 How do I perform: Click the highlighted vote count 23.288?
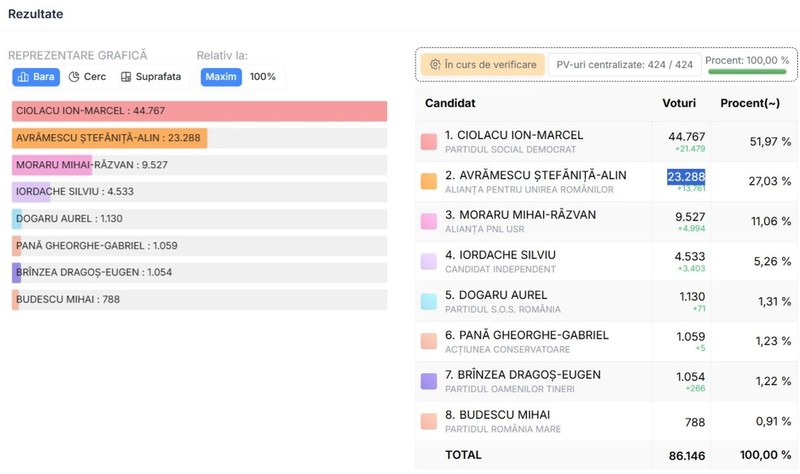click(x=686, y=177)
